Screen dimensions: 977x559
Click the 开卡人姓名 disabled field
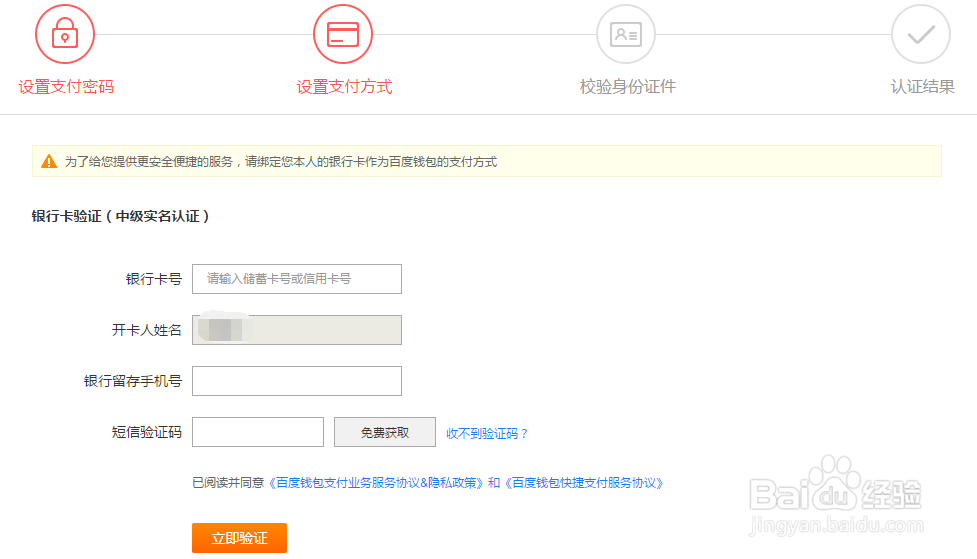click(x=297, y=330)
